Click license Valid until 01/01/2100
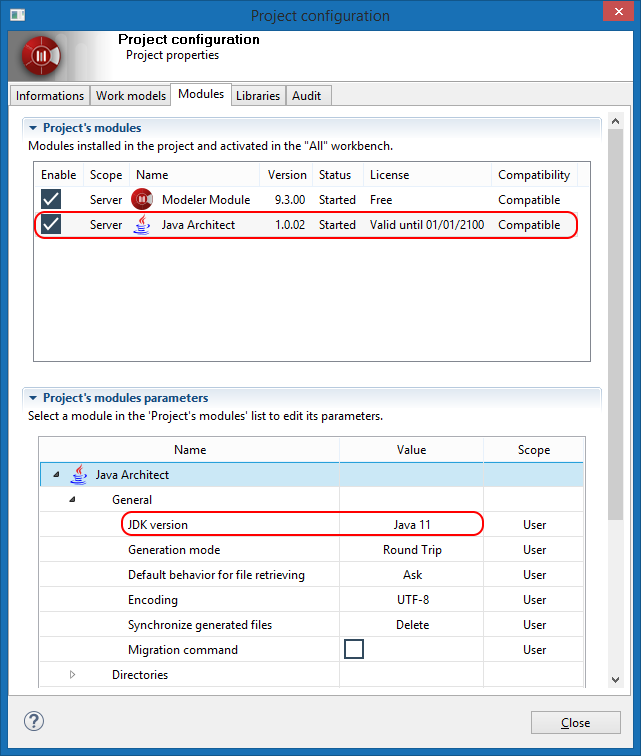This screenshot has height=756, width=641. click(427, 225)
